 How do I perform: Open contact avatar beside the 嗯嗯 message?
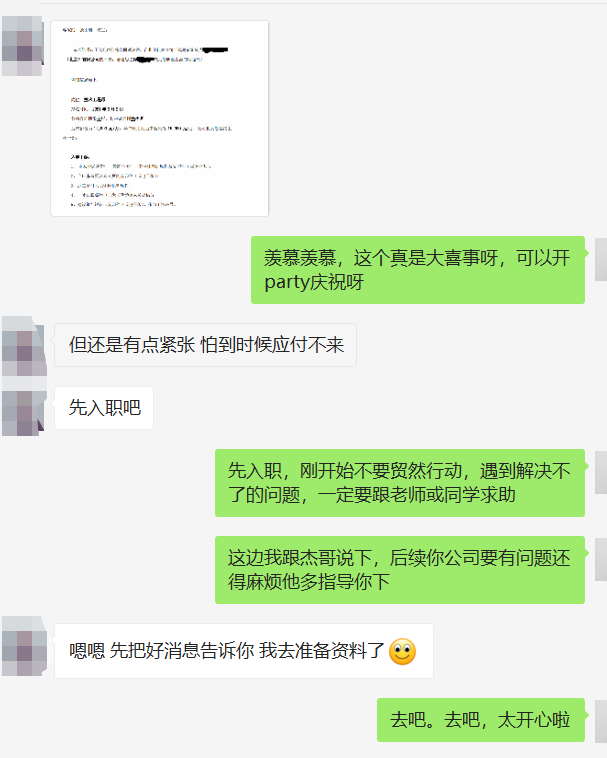[x=24, y=645]
